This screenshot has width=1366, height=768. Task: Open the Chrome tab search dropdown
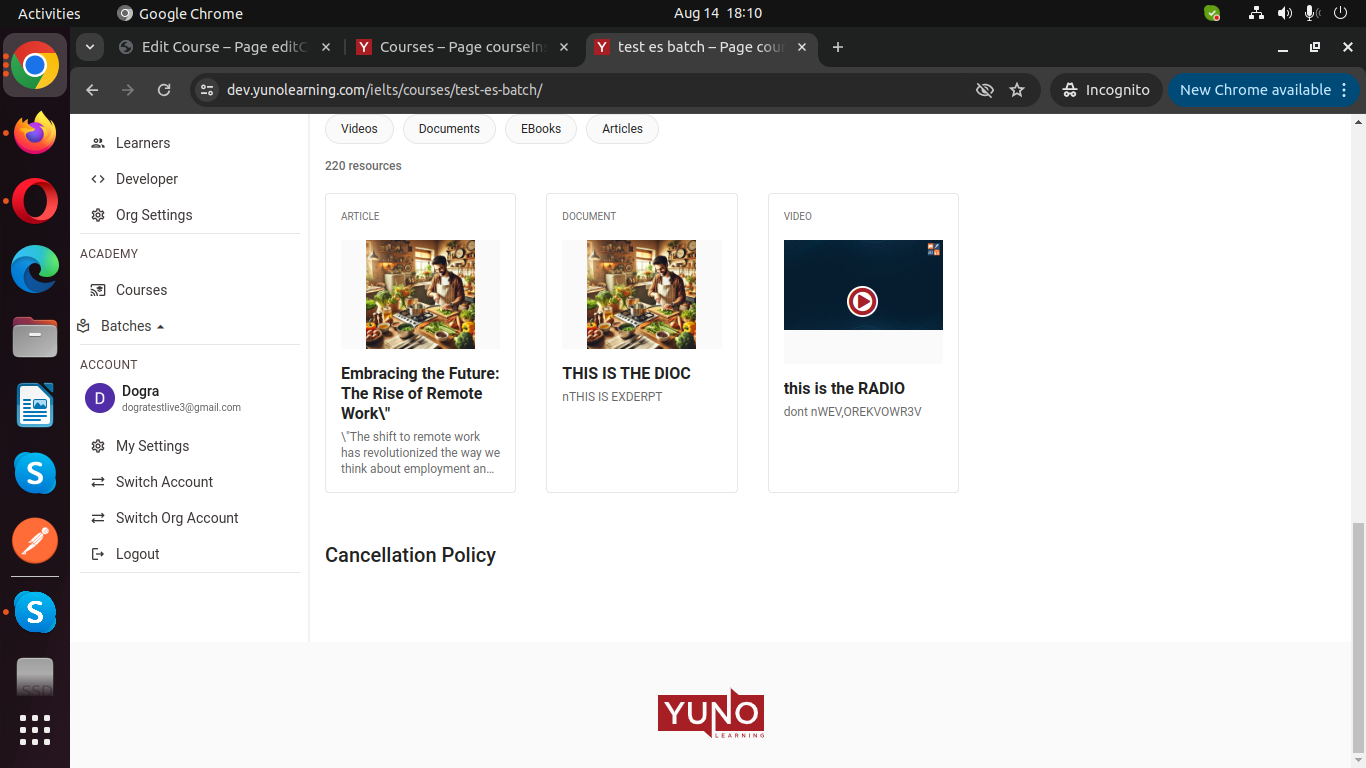click(x=90, y=47)
